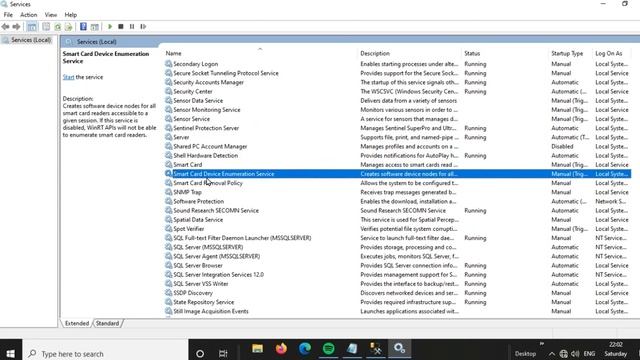The width and height of the screenshot is (640, 360).
Task: Sort by the Description column header
Action: click(375, 53)
